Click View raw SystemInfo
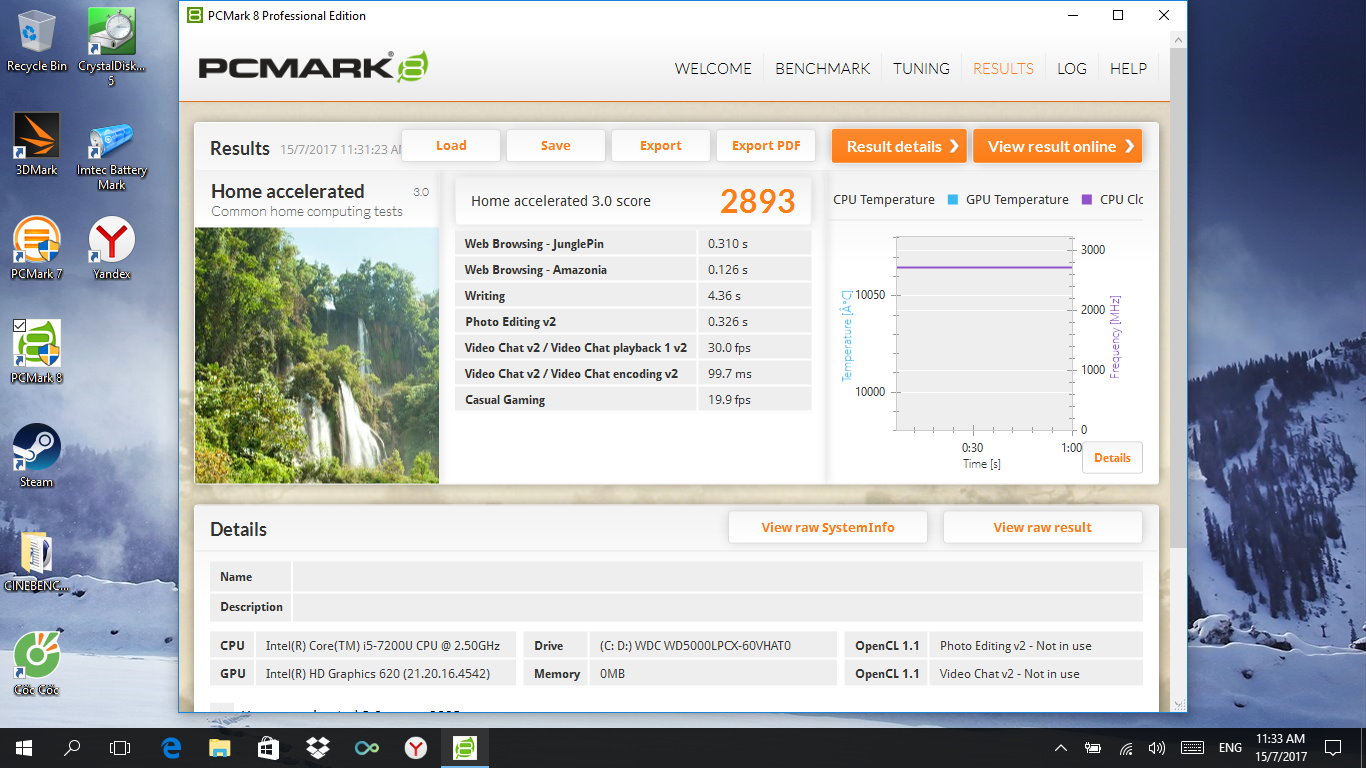 pyautogui.click(x=828, y=528)
